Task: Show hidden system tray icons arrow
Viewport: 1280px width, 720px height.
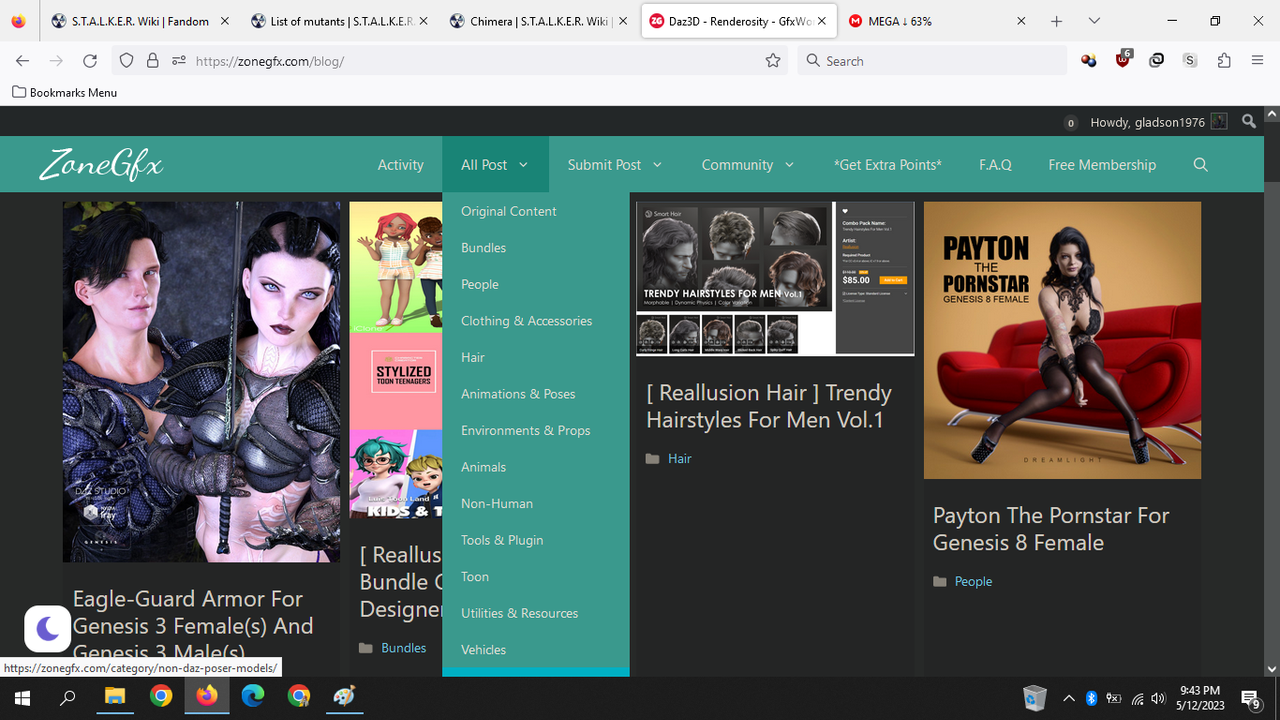Action: point(1068,698)
